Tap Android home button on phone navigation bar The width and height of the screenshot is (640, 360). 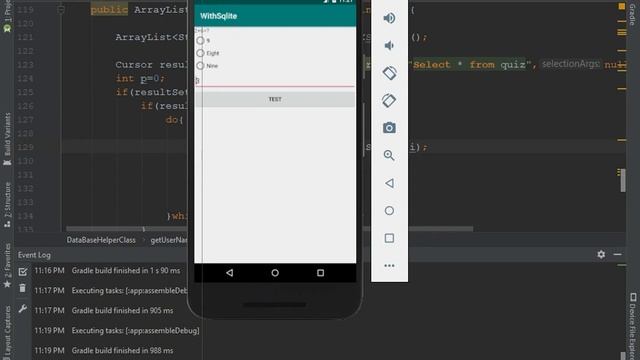(x=275, y=273)
